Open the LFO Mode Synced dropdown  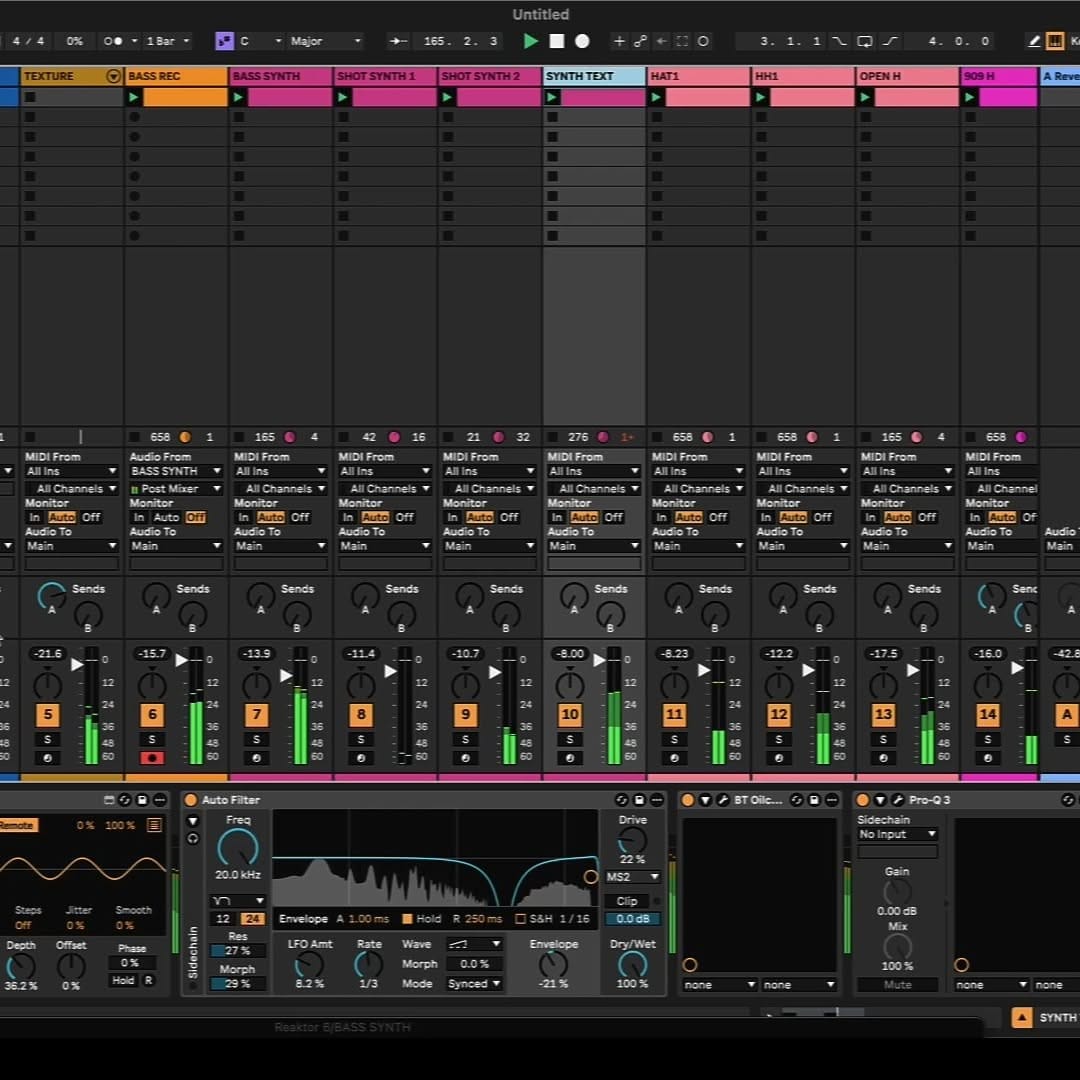coord(474,984)
